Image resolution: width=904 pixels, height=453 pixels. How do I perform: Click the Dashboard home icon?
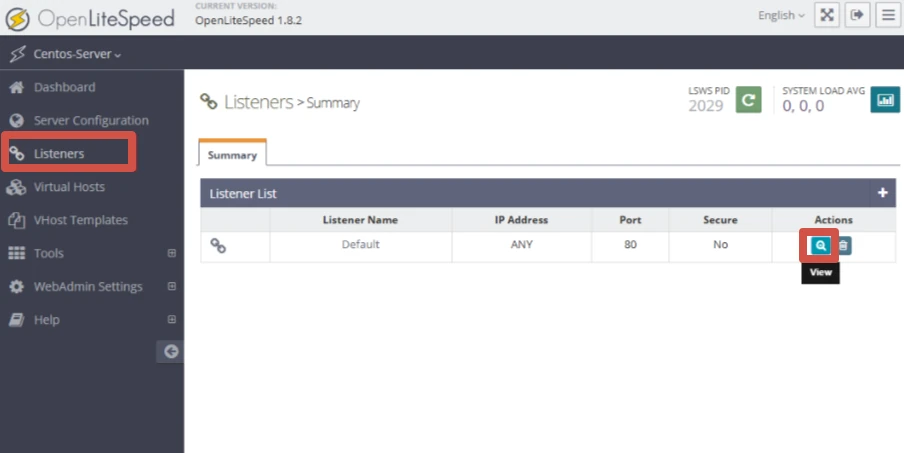pyautogui.click(x=17, y=87)
